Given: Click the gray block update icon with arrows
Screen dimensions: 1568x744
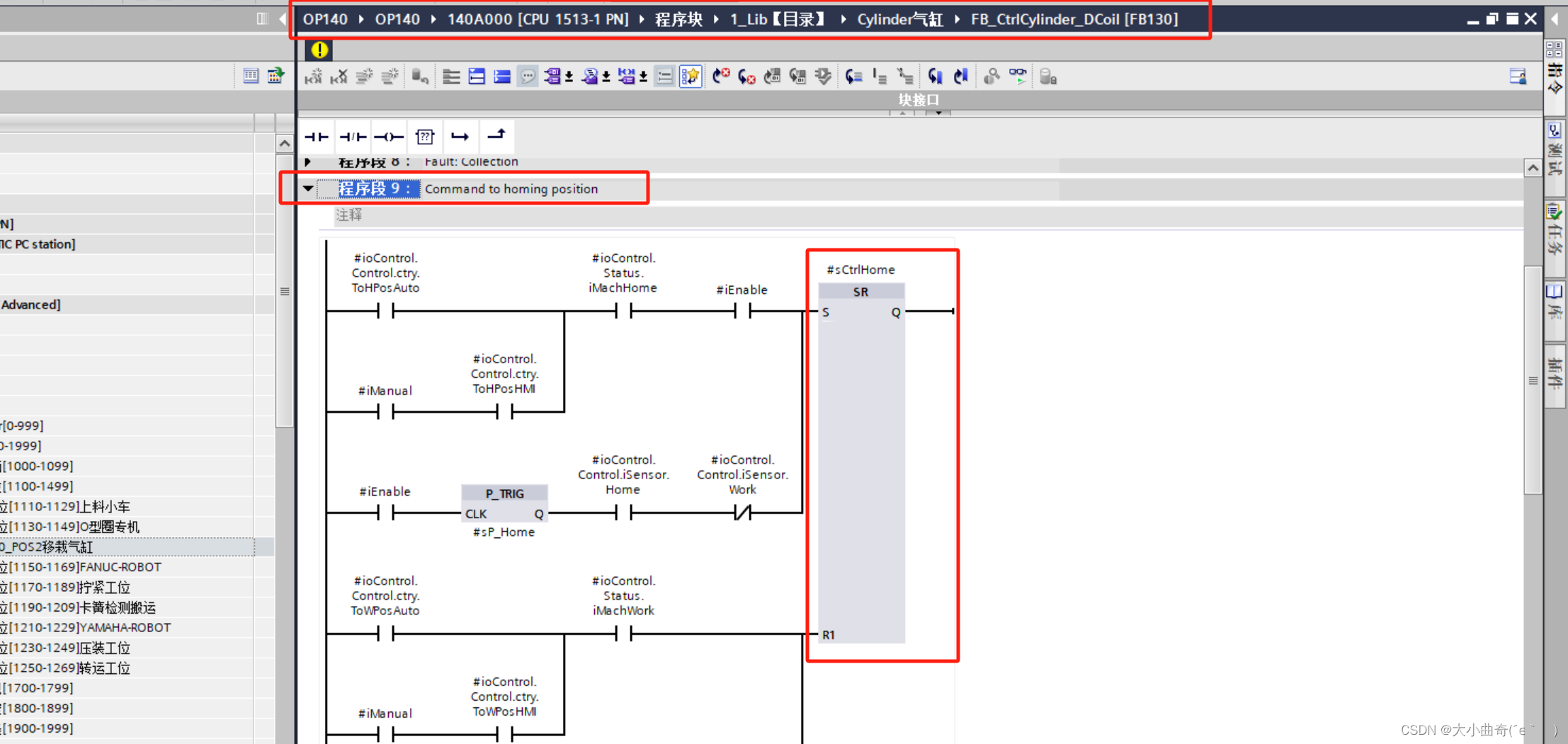Looking at the screenshot, I should [797, 76].
